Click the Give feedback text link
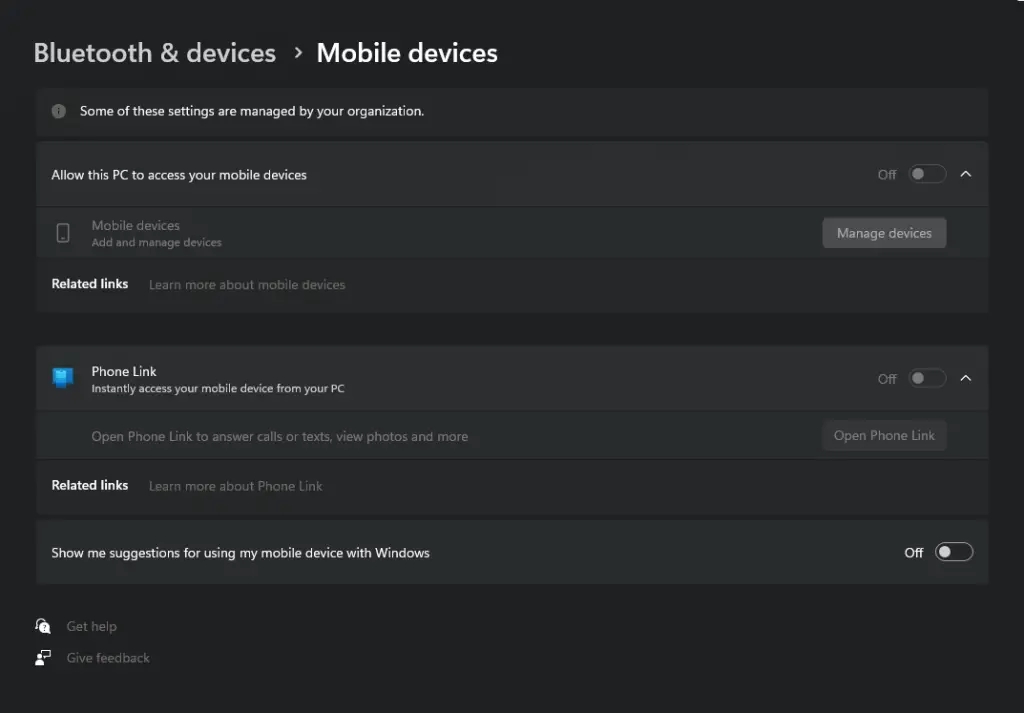The width and height of the screenshot is (1024, 713). pos(108,658)
